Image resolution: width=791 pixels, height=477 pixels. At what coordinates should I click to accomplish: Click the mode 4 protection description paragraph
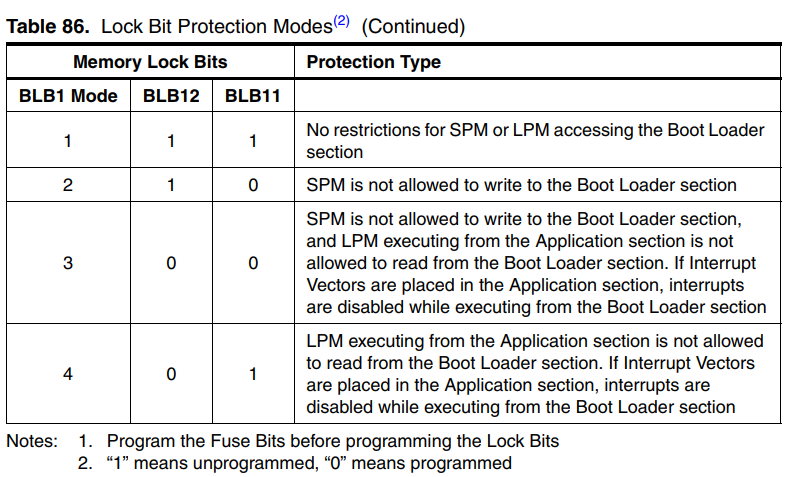[535, 374]
